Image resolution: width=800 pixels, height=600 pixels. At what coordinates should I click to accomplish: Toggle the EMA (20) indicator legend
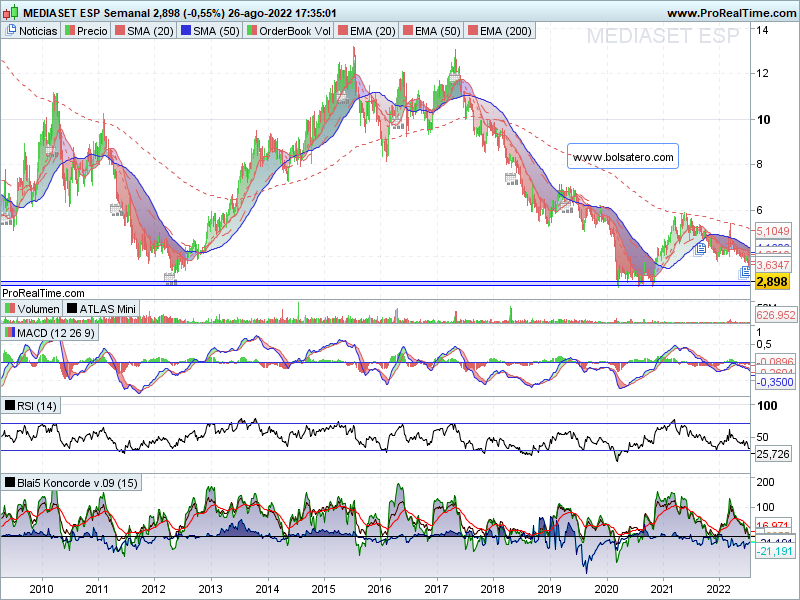367,31
